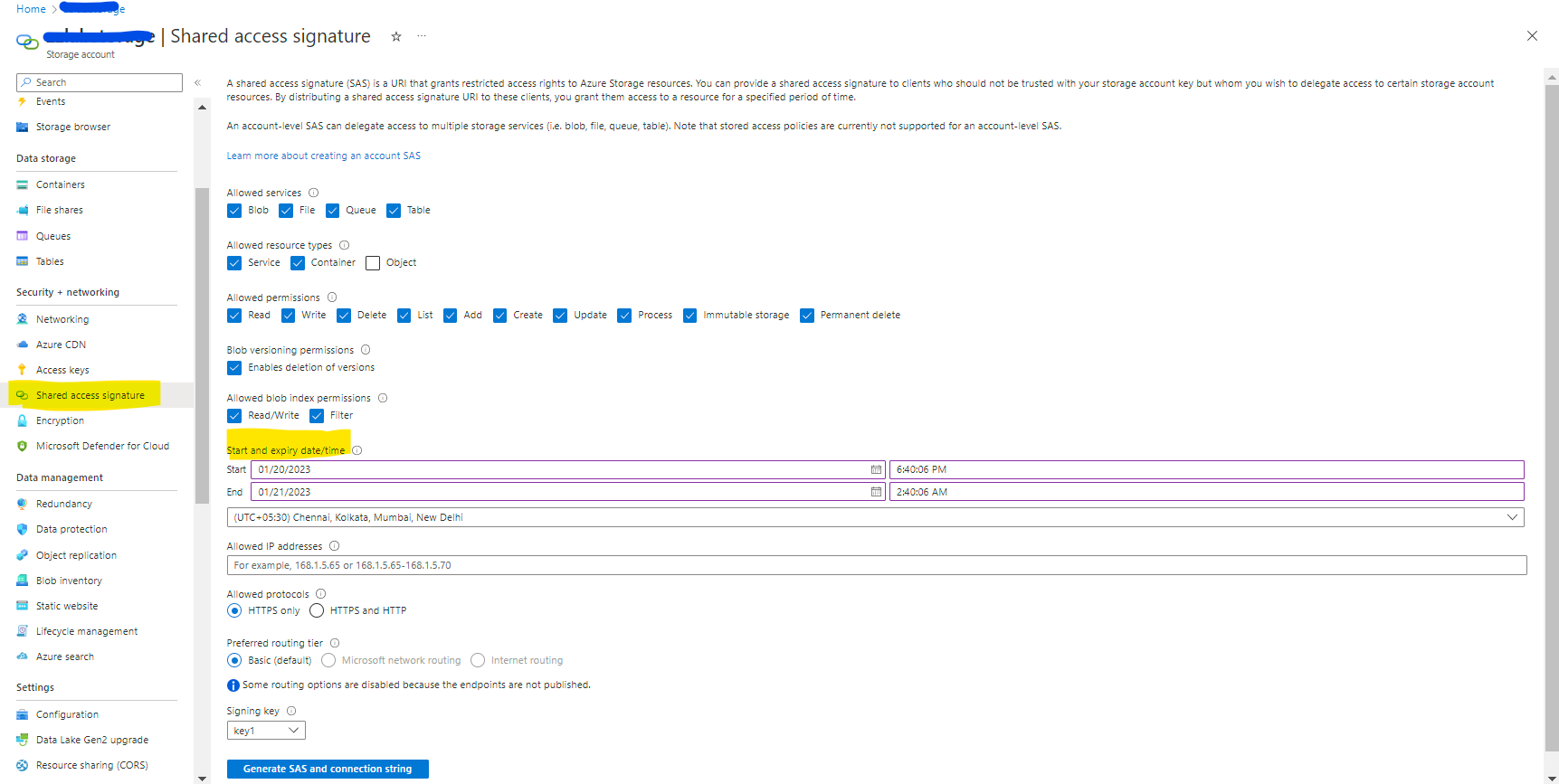This screenshot has height=784, width=1559.
Task: Click the sidebar Search input field
Action: click(x=100, y=82)
